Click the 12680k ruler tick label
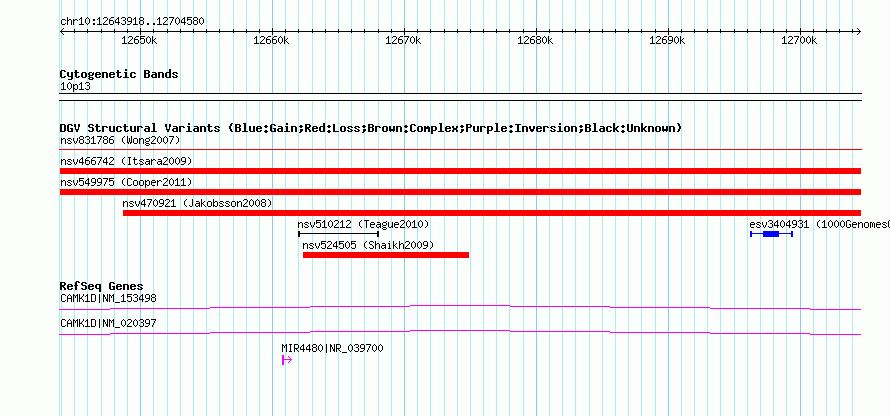 [x=536, y=40]
